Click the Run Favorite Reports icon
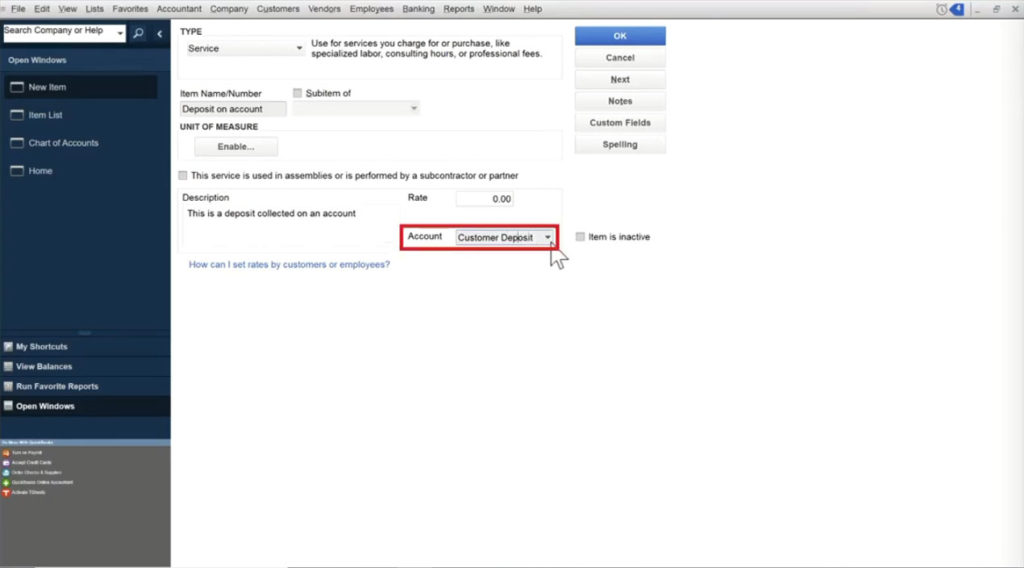Screen dimensions: 1024x568 (8, 386)
